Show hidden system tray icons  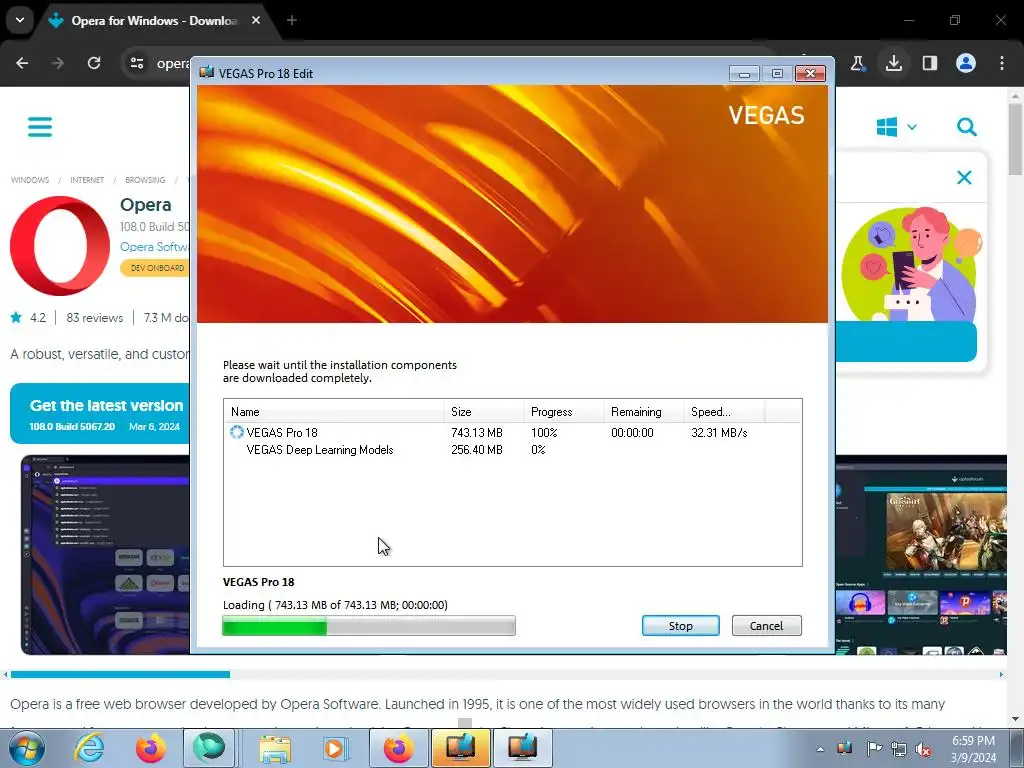[820, 749]
